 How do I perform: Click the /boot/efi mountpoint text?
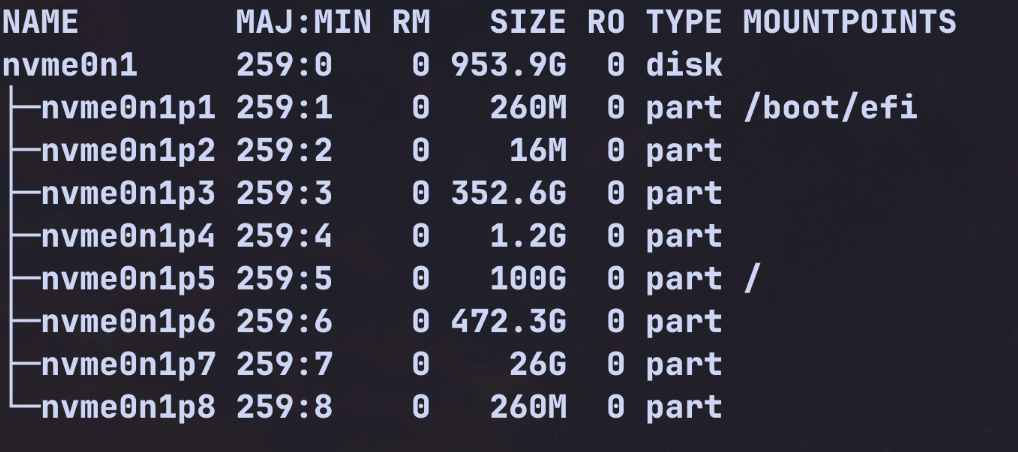click(829, 108)
